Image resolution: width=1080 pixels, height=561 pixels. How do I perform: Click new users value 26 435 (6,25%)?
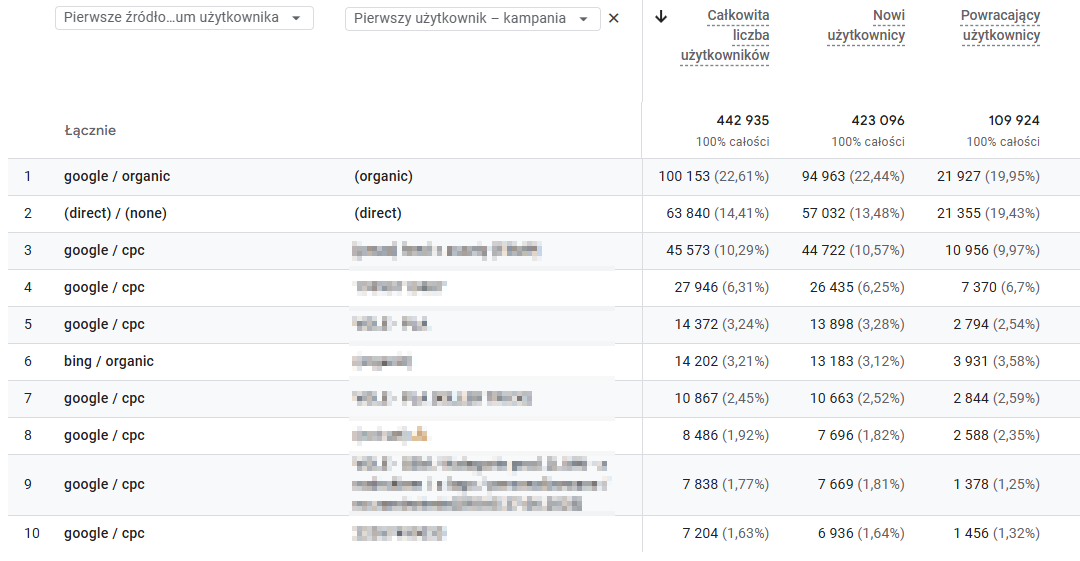[857, 287]
